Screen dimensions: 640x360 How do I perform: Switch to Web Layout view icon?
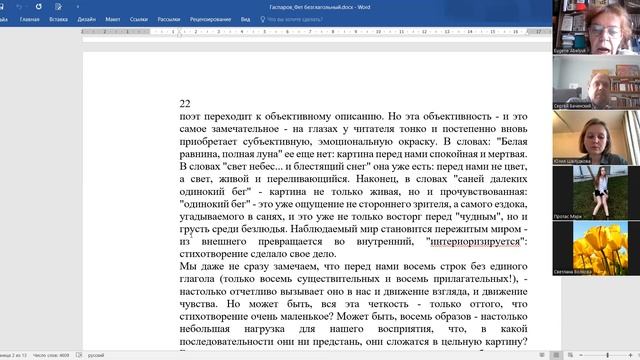[x=570, y=355]
